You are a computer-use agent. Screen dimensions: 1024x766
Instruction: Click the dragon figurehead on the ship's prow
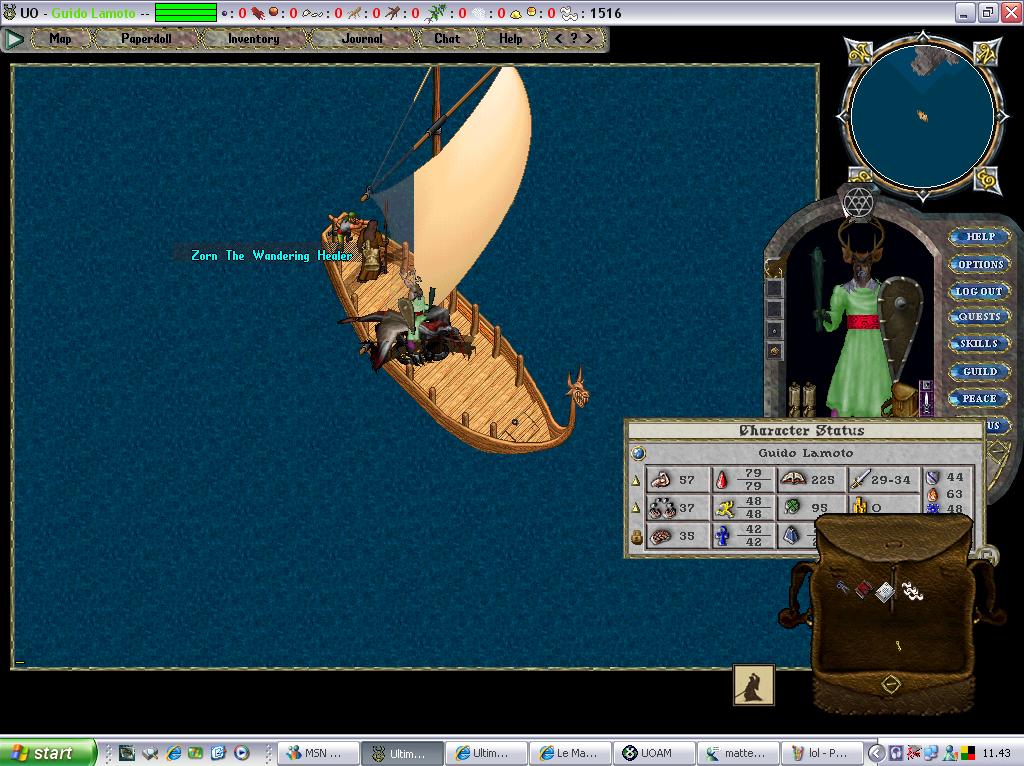(x=577, y=391)
